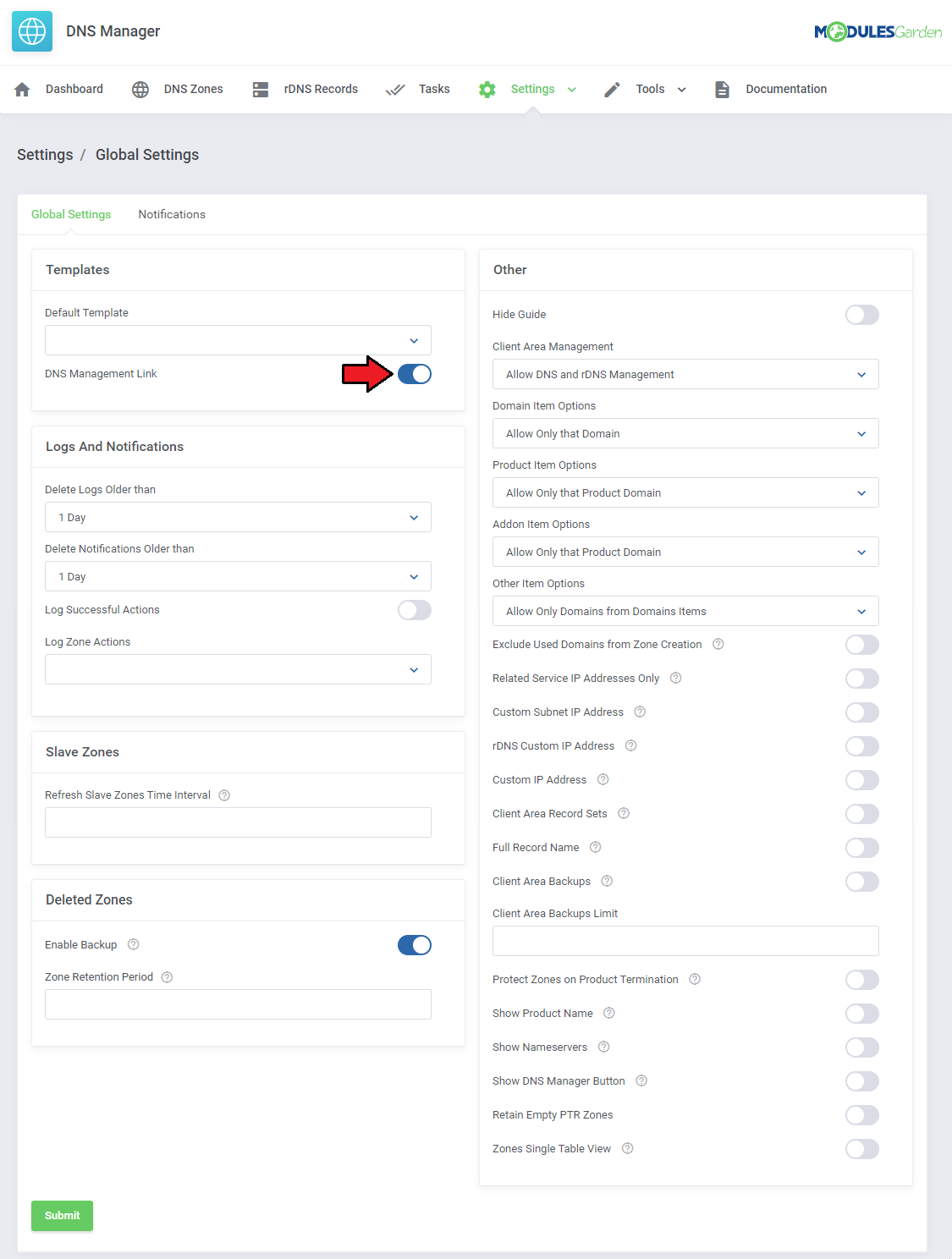This screenshot has width=952, height=1259.
Task: Click the DNS Manager globe logo
Action: point(32,31)
